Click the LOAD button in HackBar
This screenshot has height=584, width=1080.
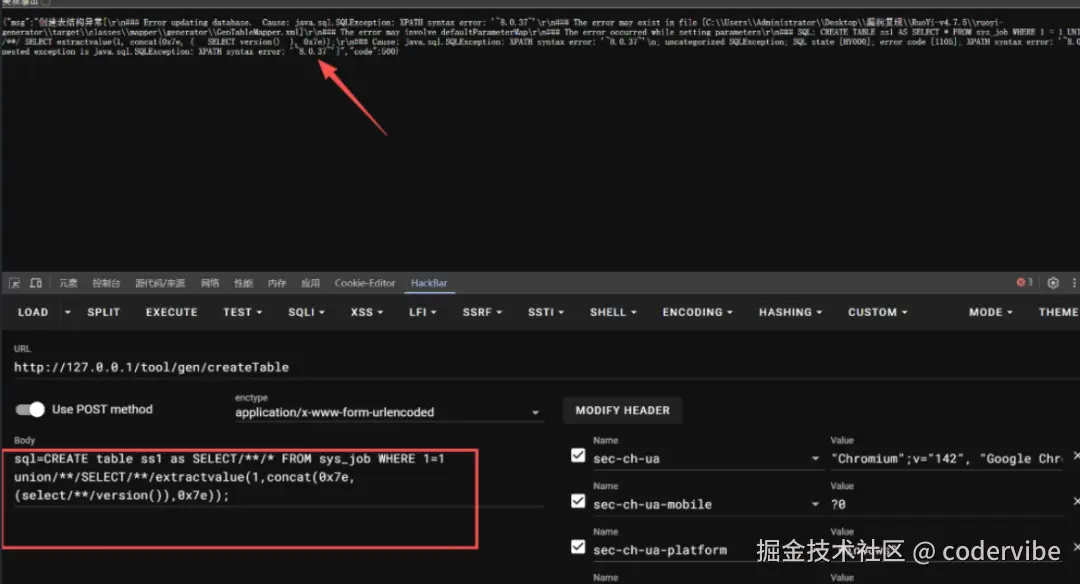[x=33, y=312]
